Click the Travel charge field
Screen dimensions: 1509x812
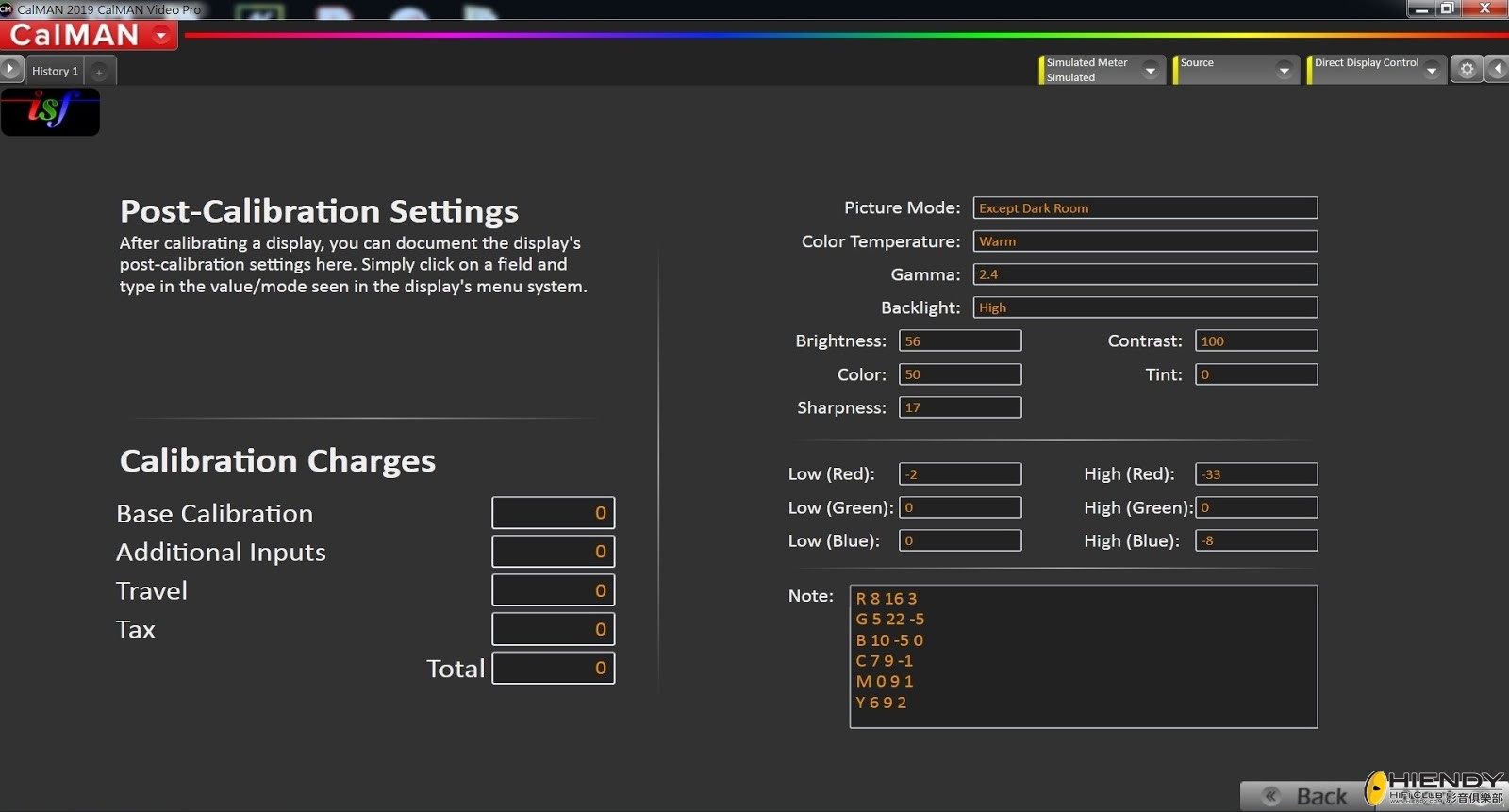coord(553,590)
